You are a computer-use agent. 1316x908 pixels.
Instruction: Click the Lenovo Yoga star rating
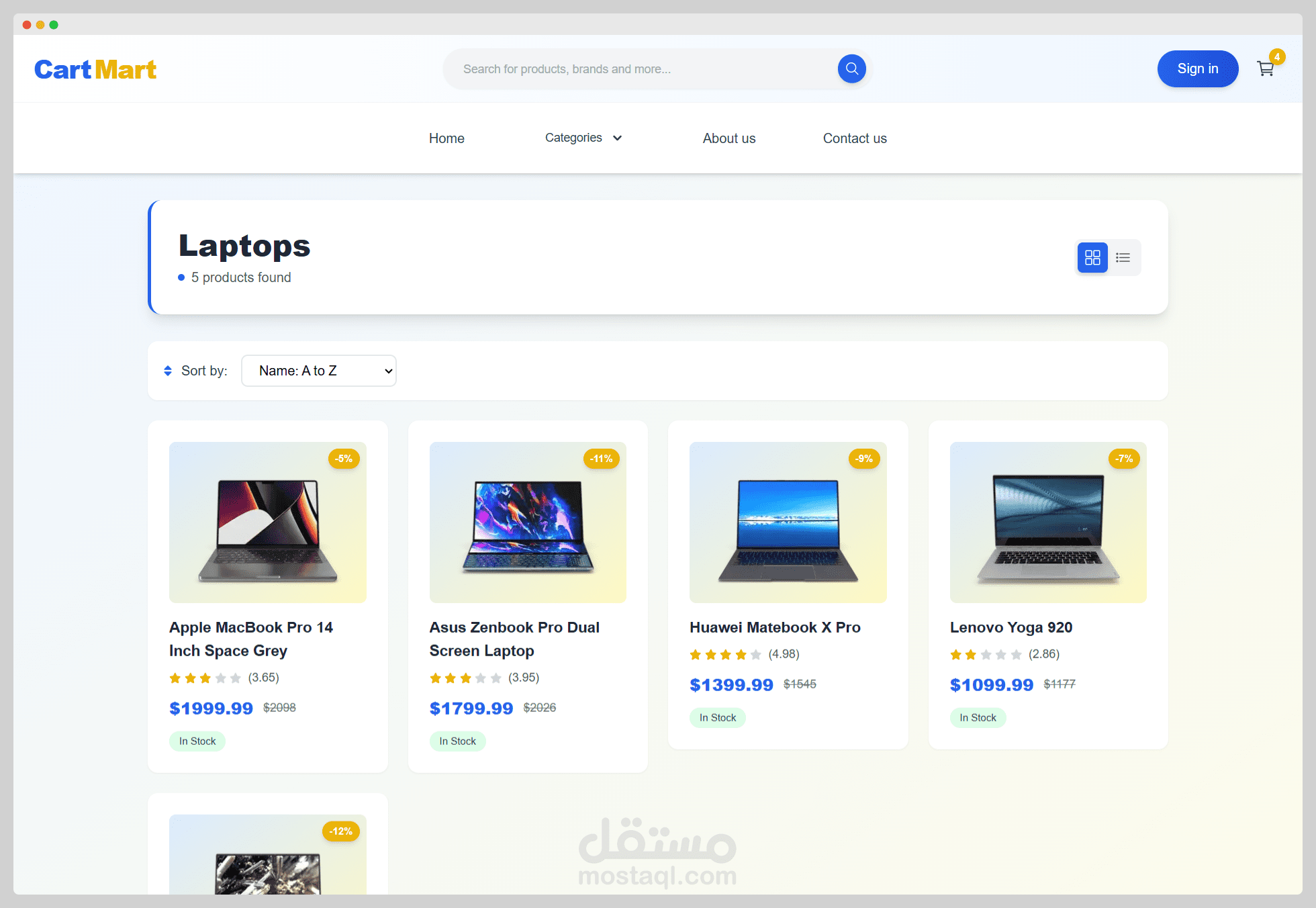click(x=986, y=655)
